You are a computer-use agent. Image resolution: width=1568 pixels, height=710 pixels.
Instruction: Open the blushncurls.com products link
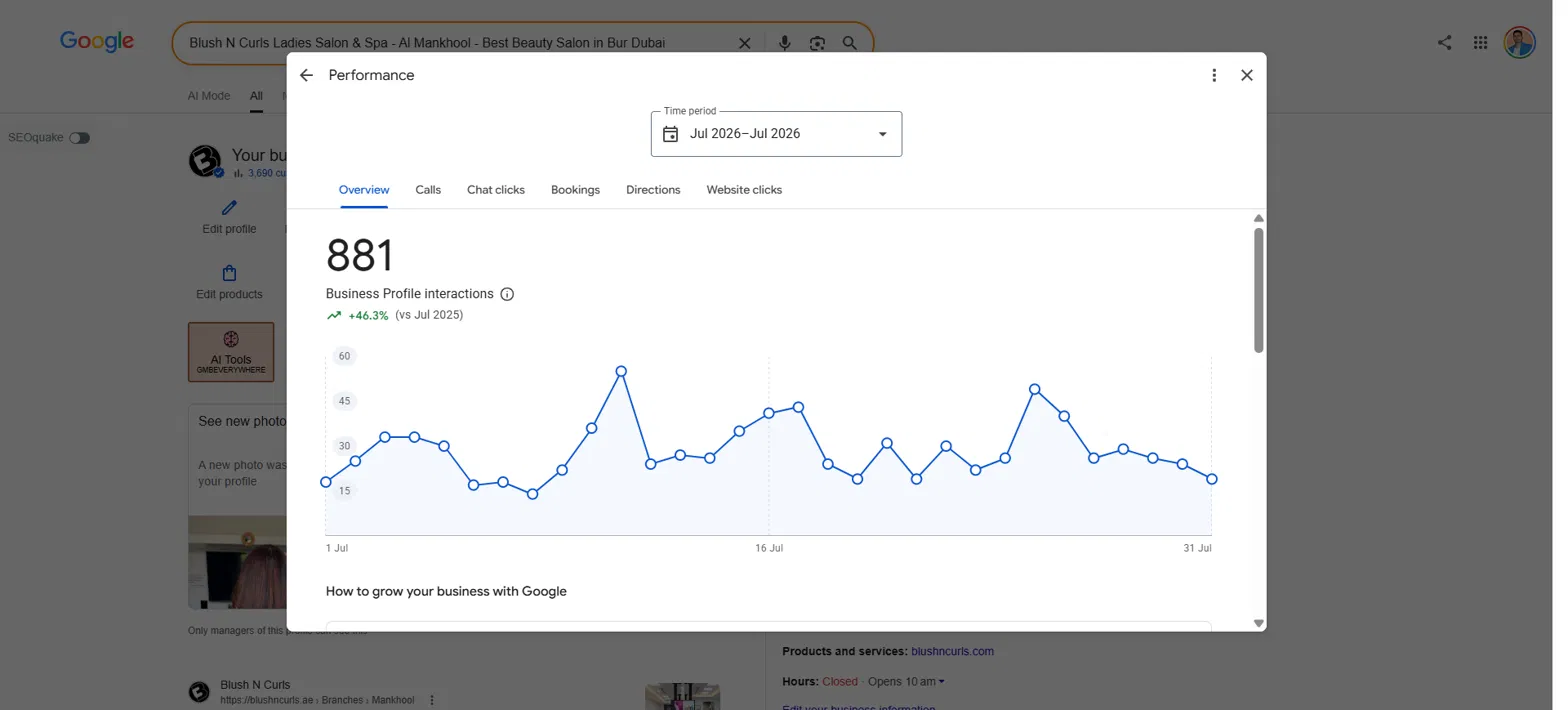(952, 651)
